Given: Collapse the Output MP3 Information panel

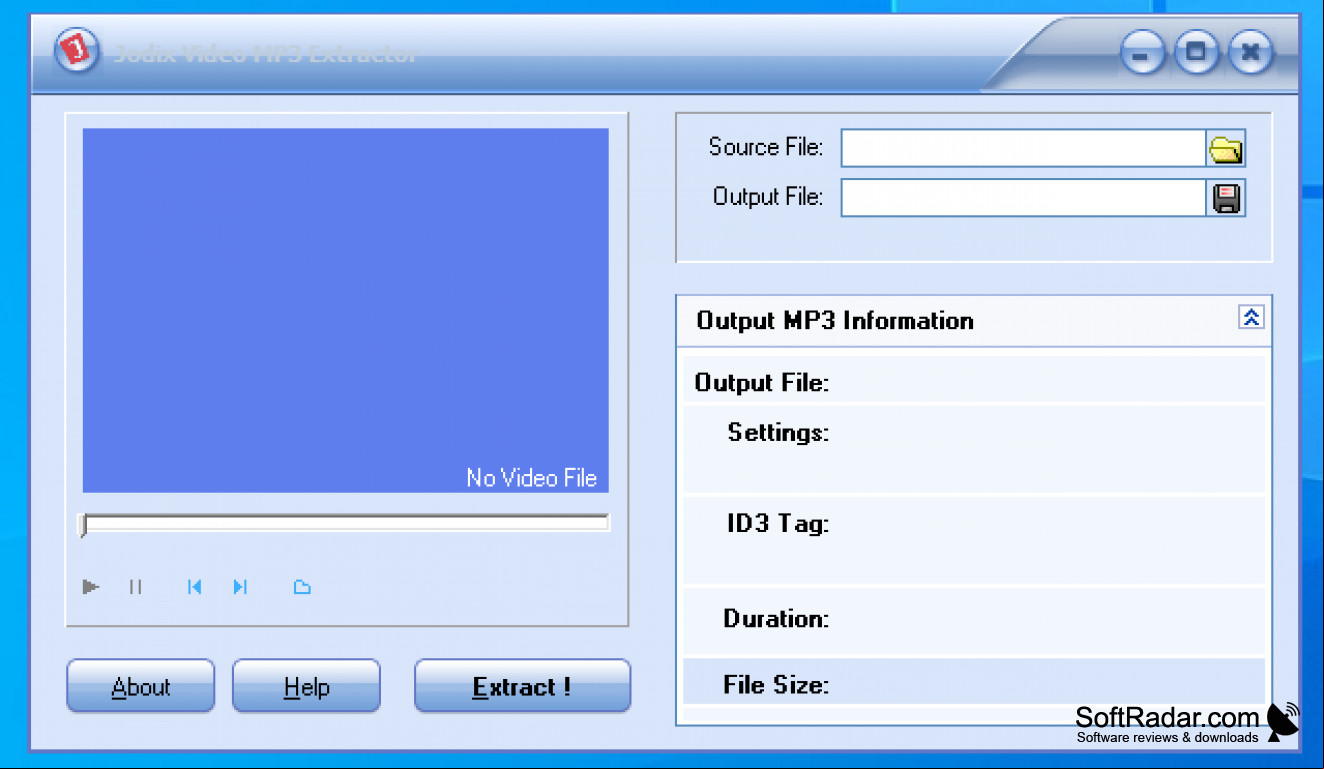Looking at the screenshot, I should pyautogui.click(x=1251, y=317).
